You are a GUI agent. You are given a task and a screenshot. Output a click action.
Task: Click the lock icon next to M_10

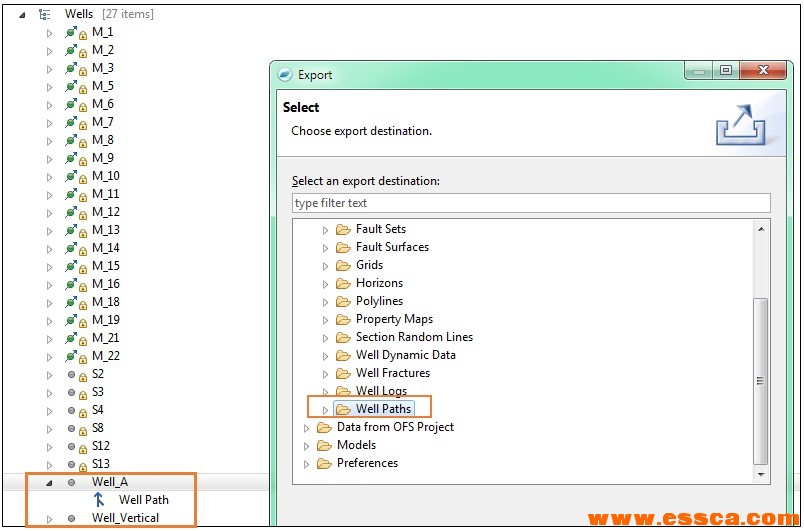pyautogui.click(x=82, y=178)
